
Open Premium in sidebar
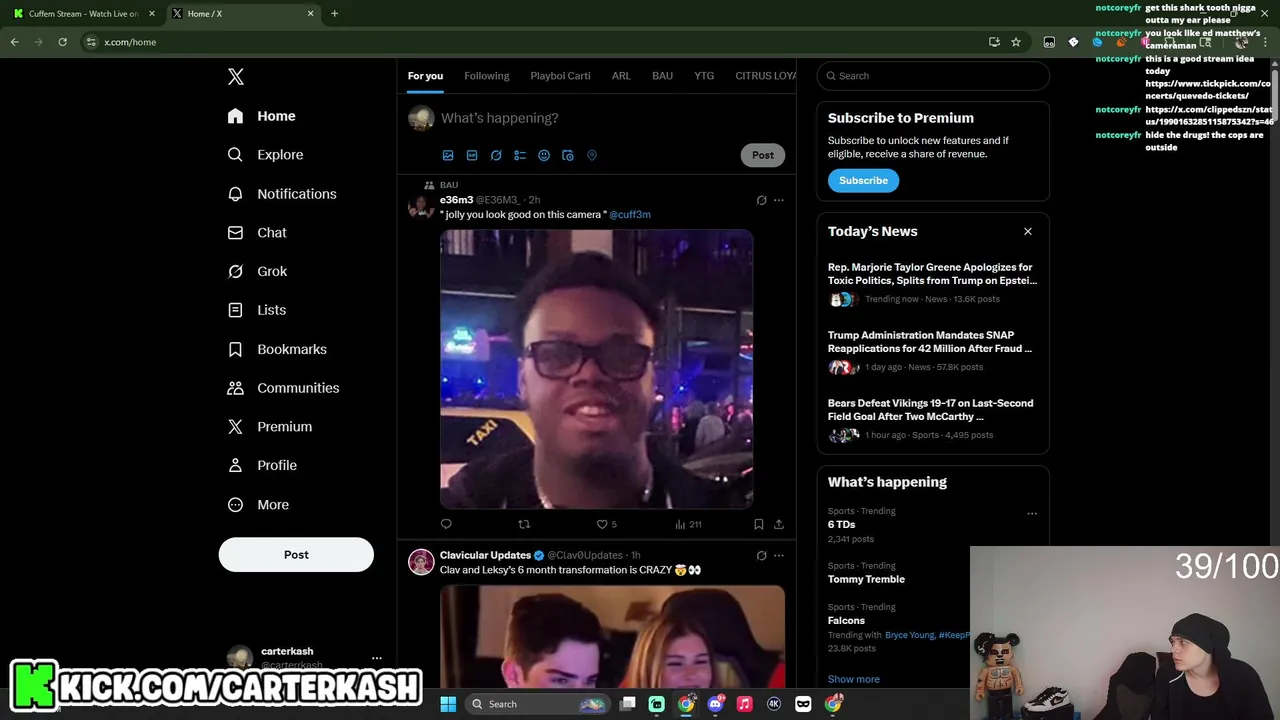coord(269,426)
